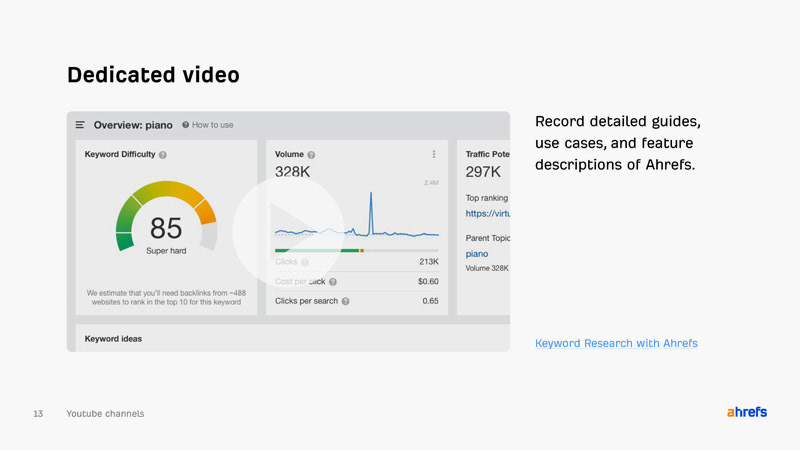Viewport: 800px width, 450px height.
Task: Click the Keyword ideas heading
Action: tap(113, 339)
